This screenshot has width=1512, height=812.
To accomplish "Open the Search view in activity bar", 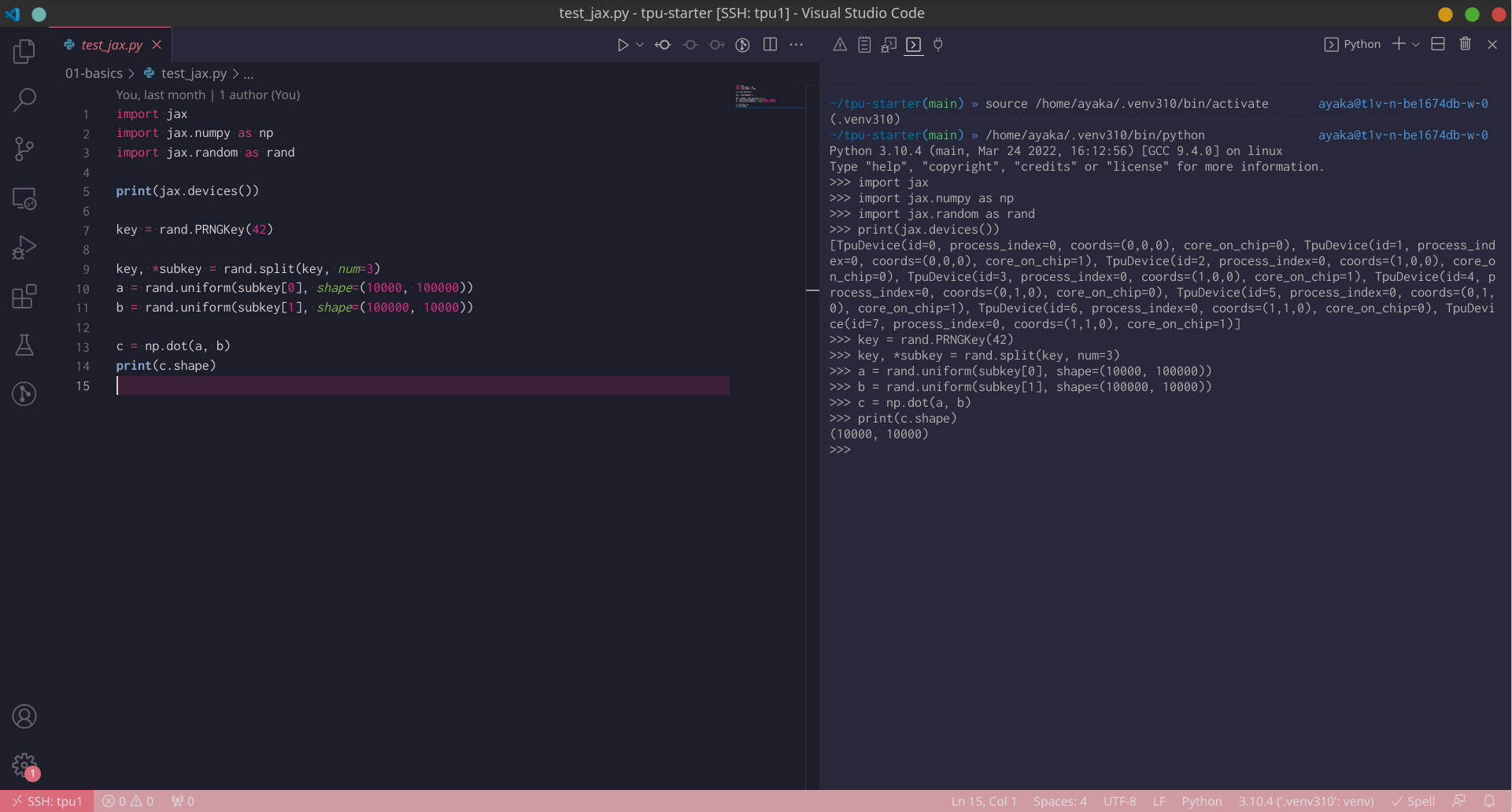I will (24, 100).
